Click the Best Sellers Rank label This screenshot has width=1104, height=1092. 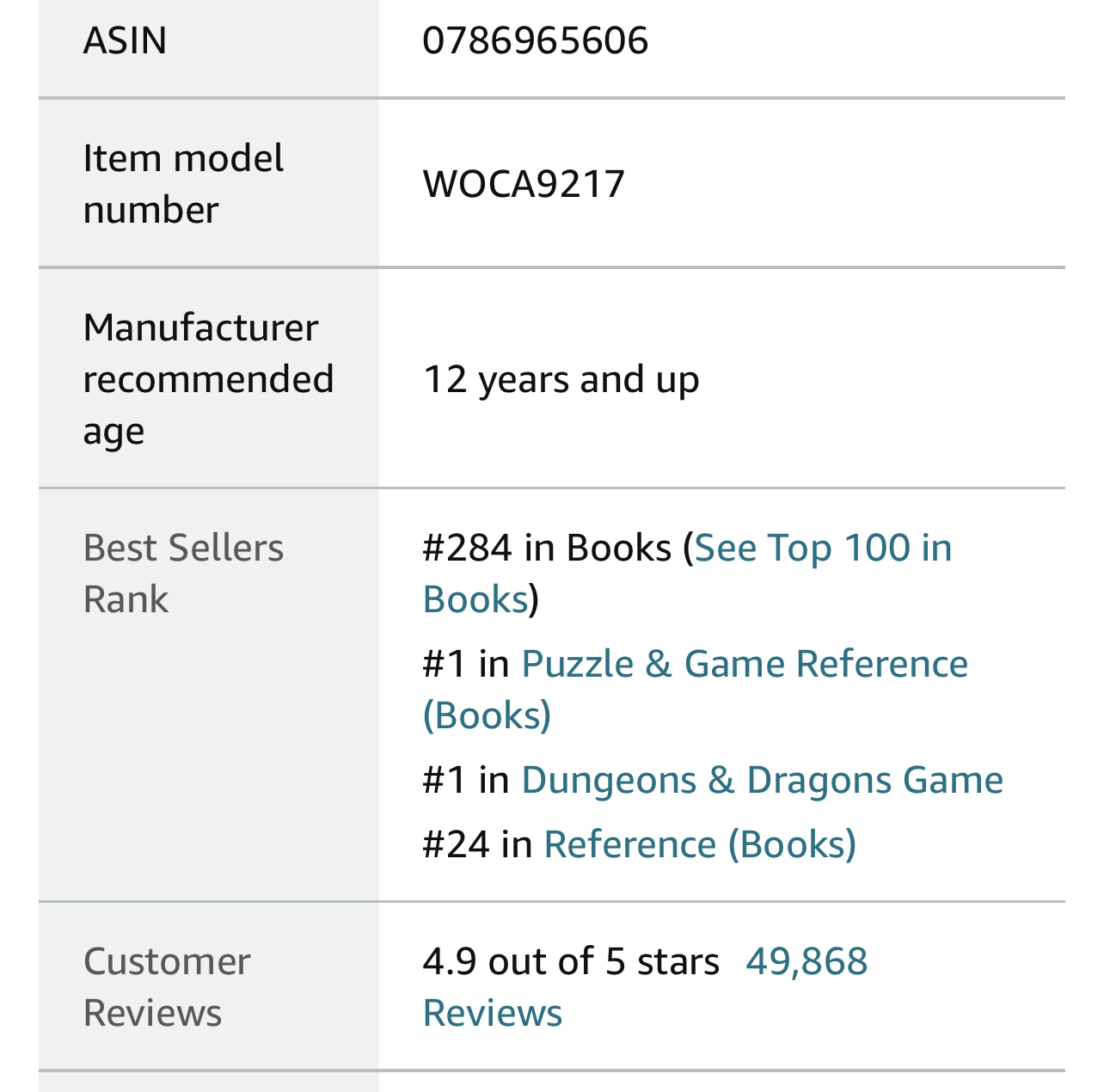pos(183,574)
